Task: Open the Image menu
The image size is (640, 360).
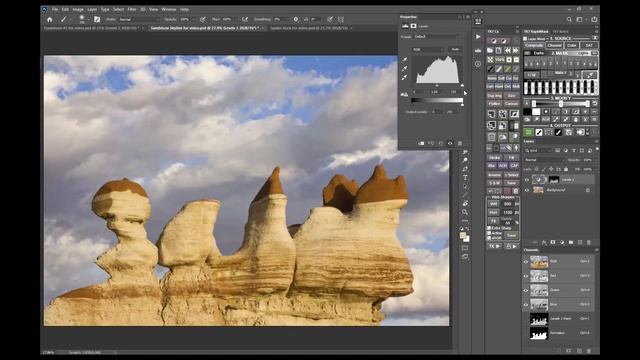Action: pyautogui.click(x=78, y=9)
